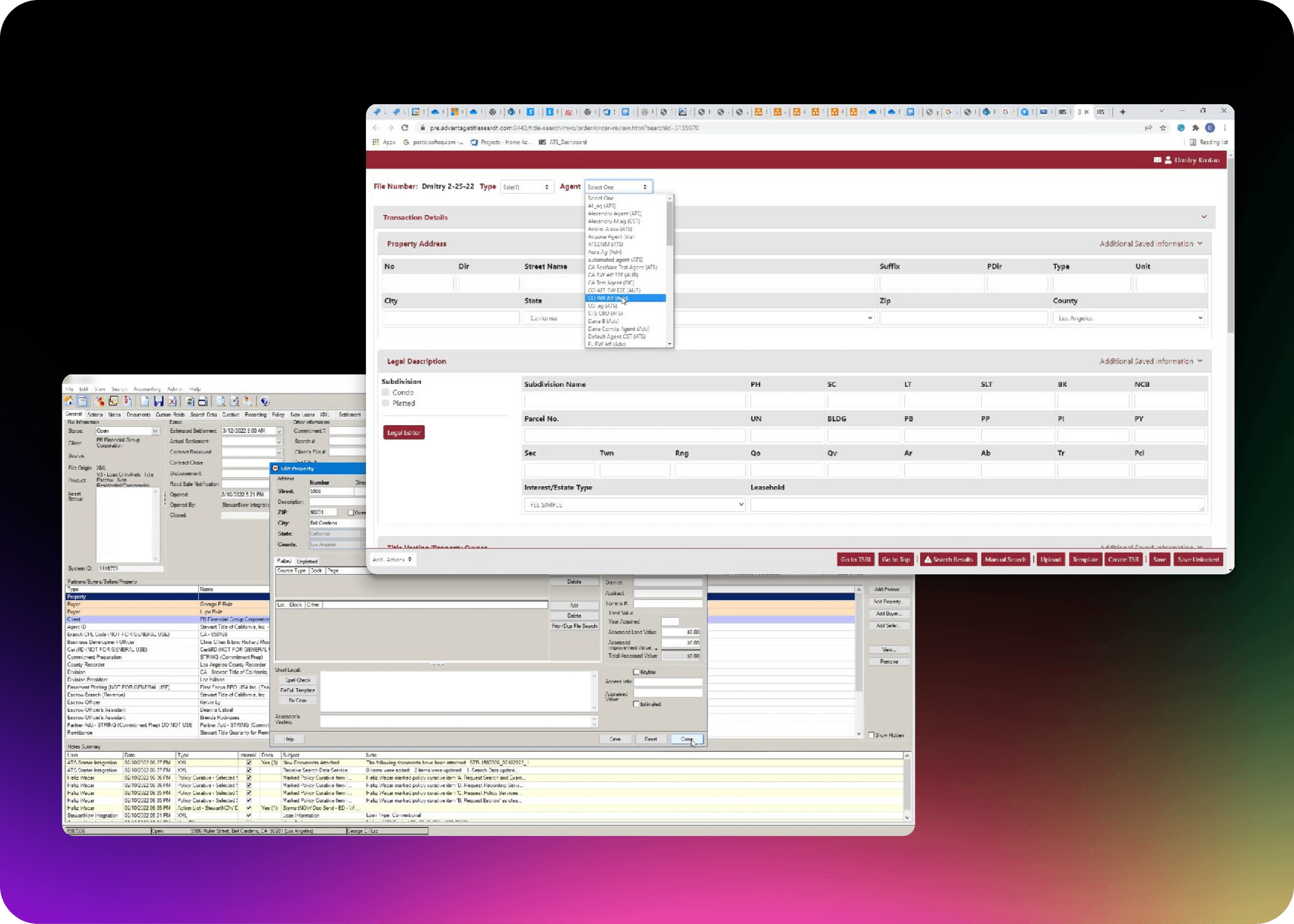This screenshot has width=1294, height=924.
Task: Open the County Los Angeles dropdown
Action: pyautogui.click(x=1130, y=318)
